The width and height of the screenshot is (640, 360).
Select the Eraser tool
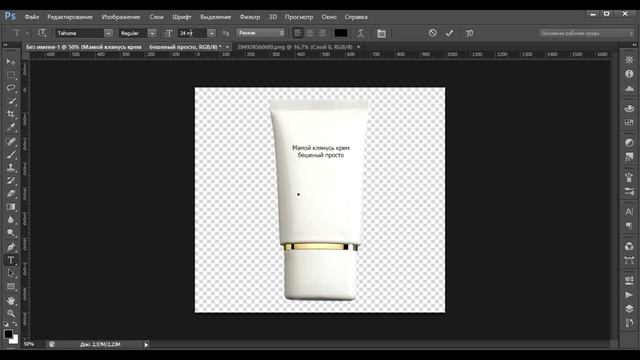(x=11, y=193)
